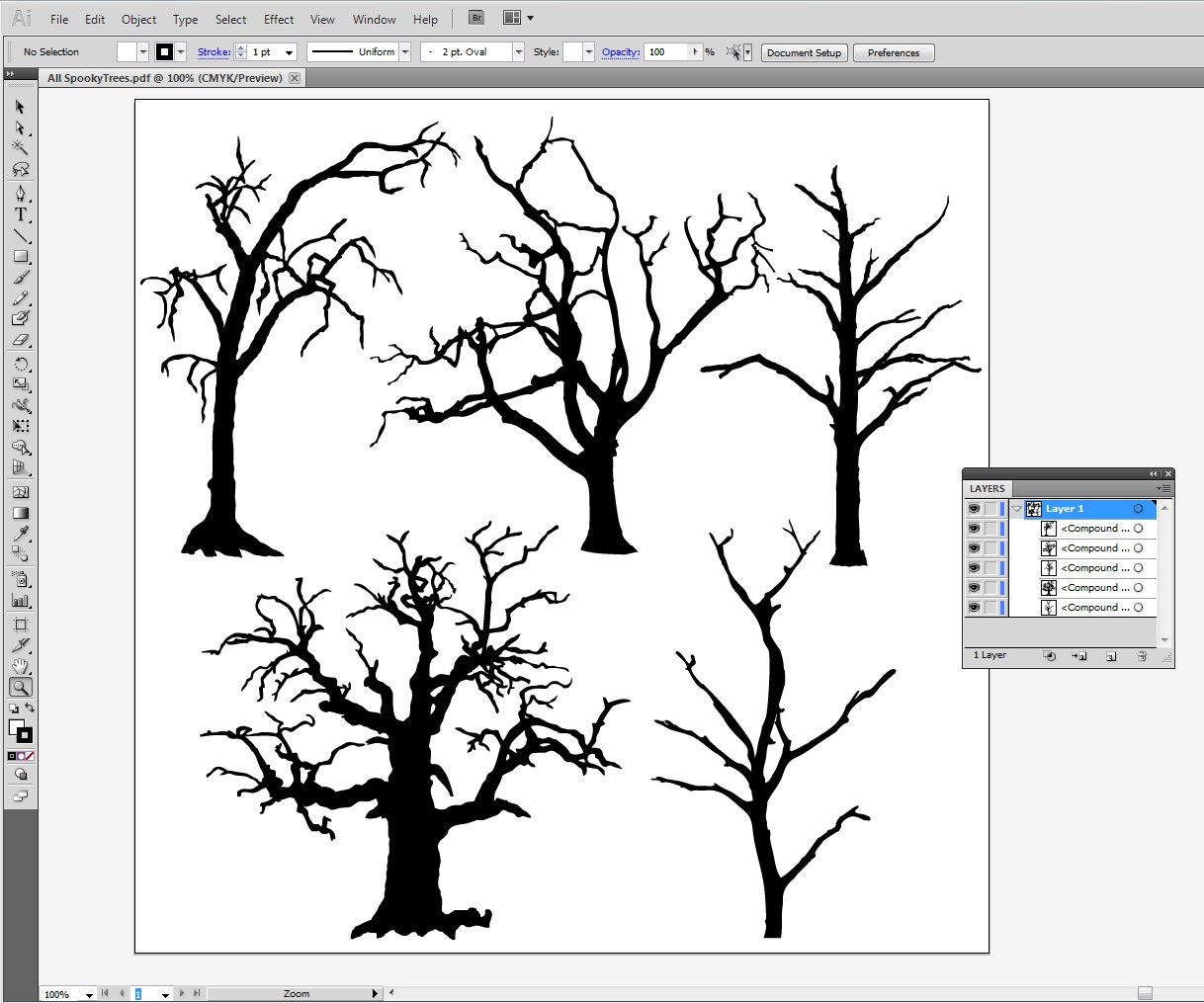
Task: Select the Type tool
Action: (x=21, y=214)
